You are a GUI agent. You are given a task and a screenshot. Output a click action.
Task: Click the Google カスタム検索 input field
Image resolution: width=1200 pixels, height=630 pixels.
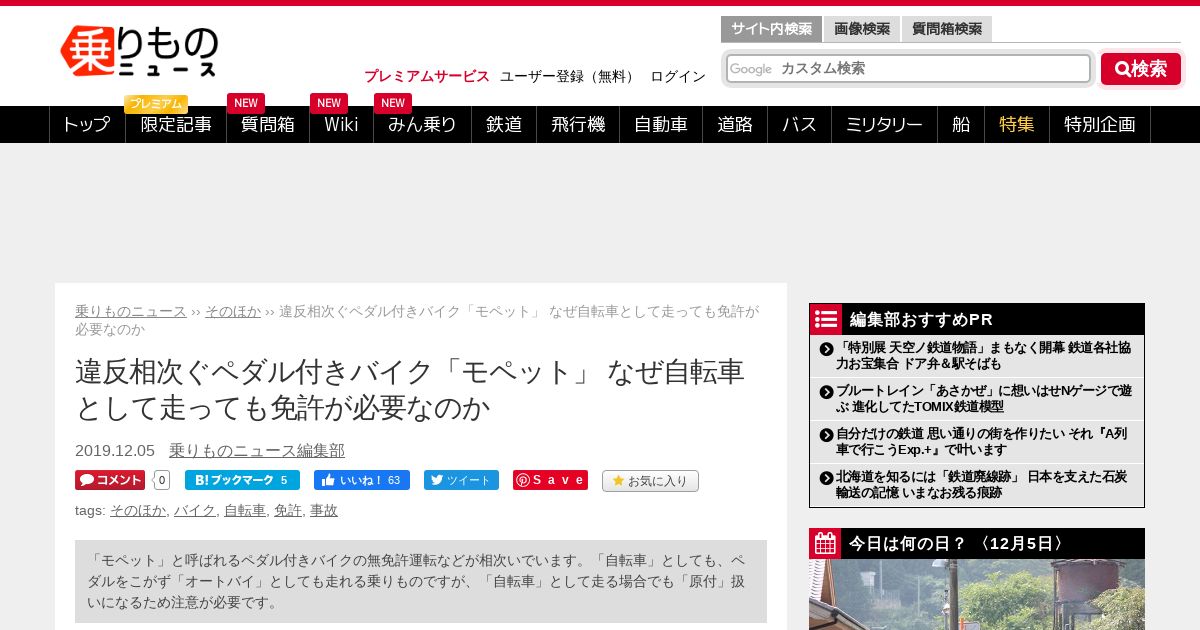point(908,68)
